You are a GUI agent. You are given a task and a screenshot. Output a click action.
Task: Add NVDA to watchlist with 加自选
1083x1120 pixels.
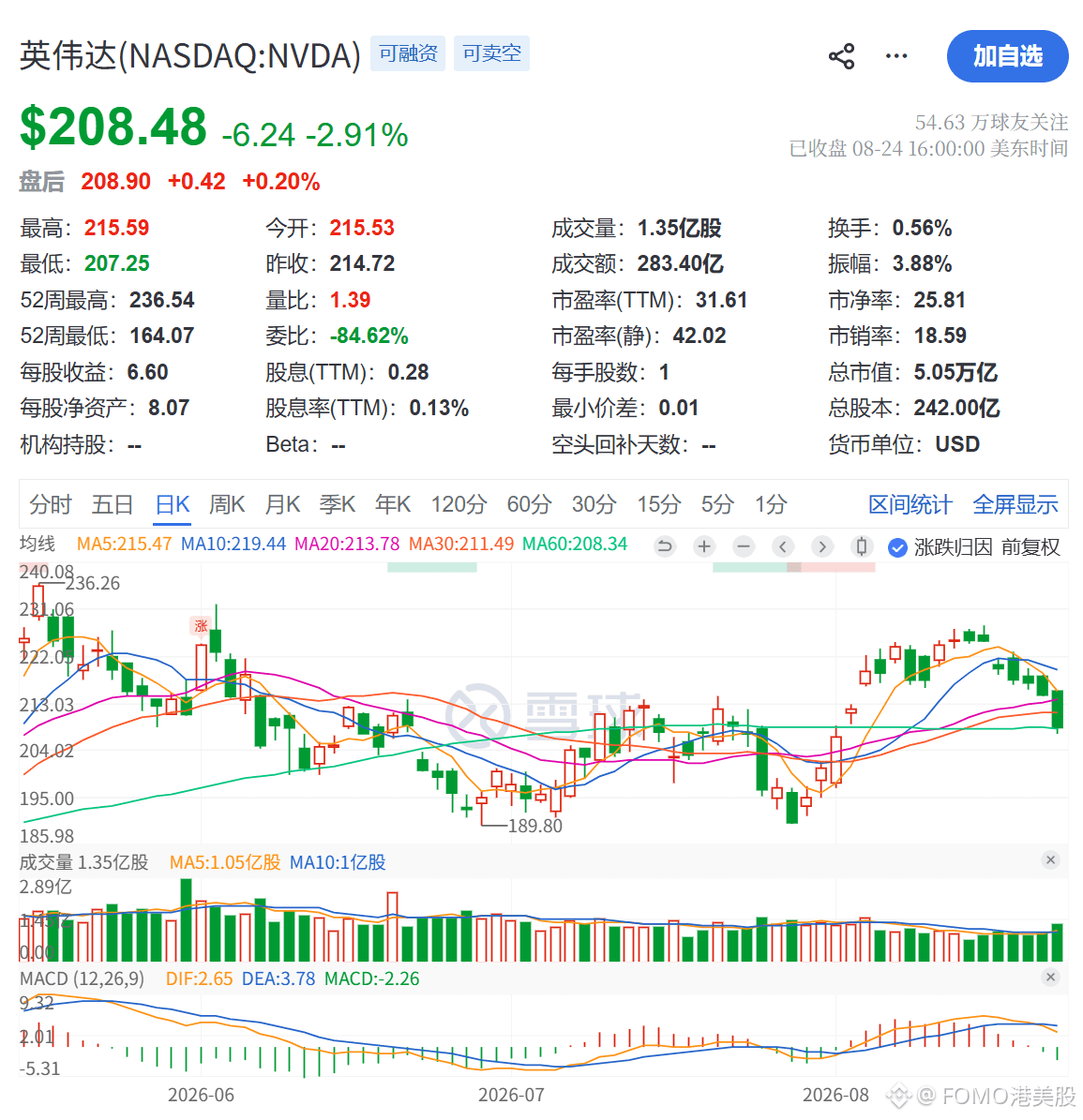point(1007,55)
